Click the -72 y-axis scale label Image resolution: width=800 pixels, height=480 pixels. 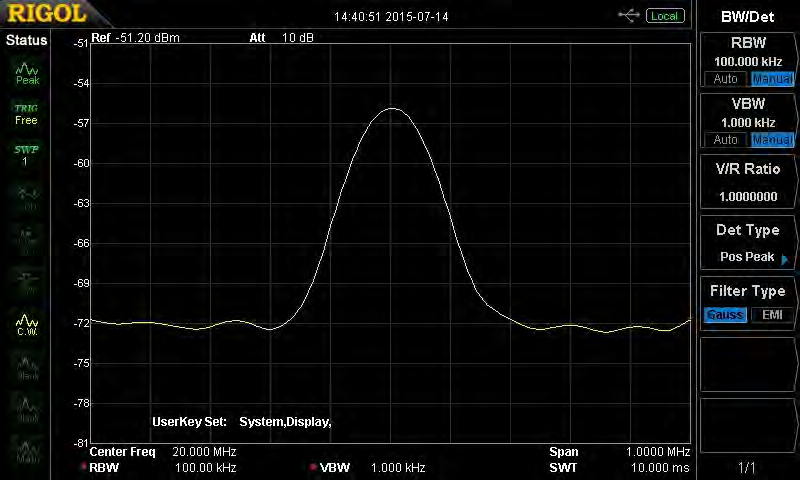81,323
